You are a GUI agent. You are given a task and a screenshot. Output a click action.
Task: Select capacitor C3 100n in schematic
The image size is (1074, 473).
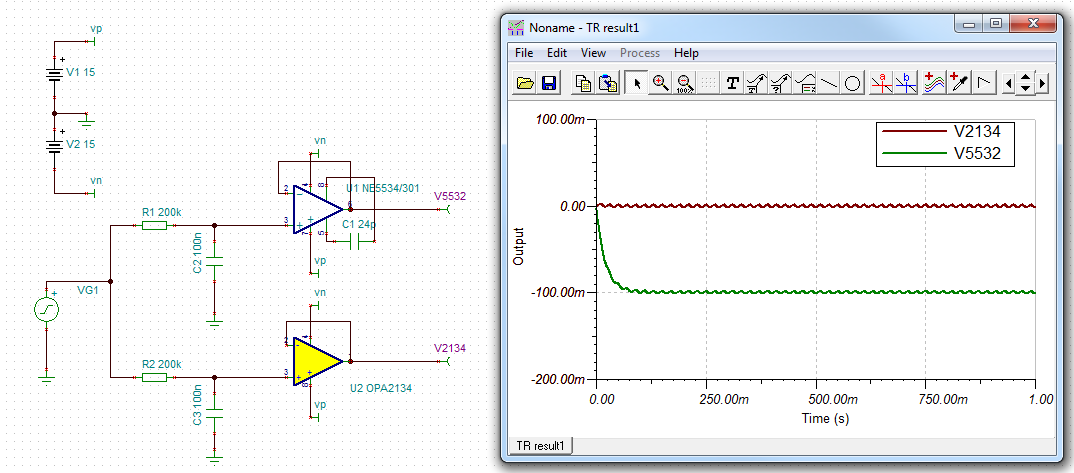[214, 414]
